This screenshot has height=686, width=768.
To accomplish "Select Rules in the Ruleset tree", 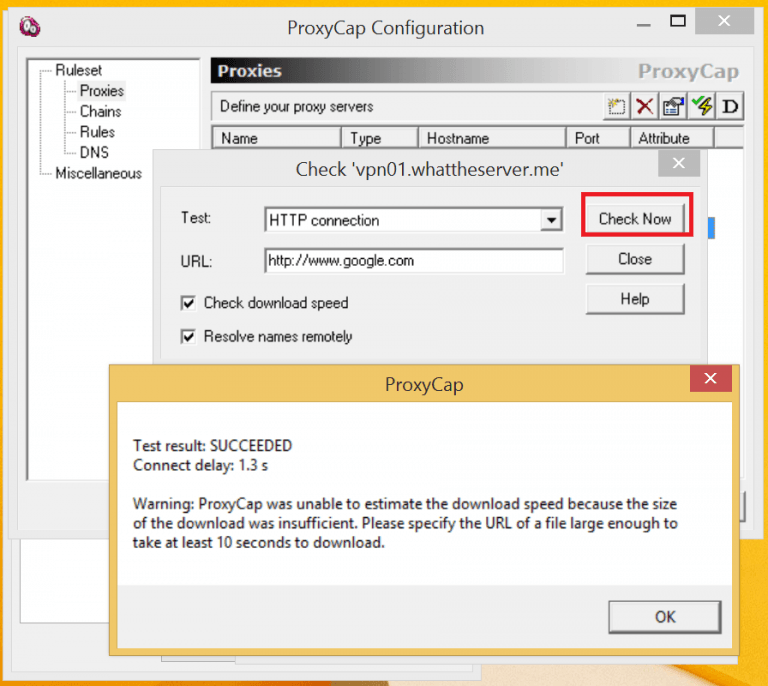I will click(x=97, y=132).
